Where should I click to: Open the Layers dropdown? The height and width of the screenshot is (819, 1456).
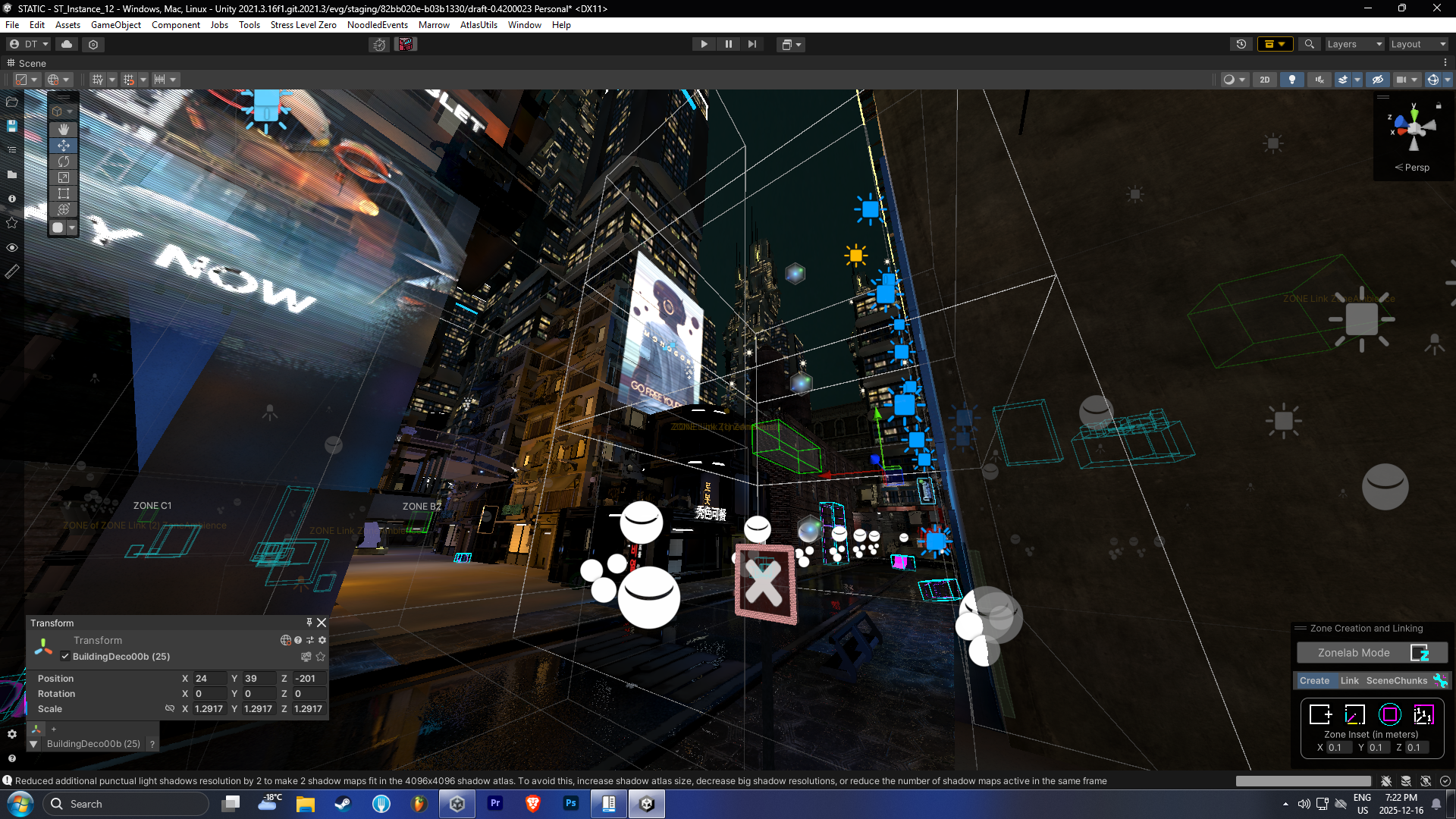(1354, 44)
